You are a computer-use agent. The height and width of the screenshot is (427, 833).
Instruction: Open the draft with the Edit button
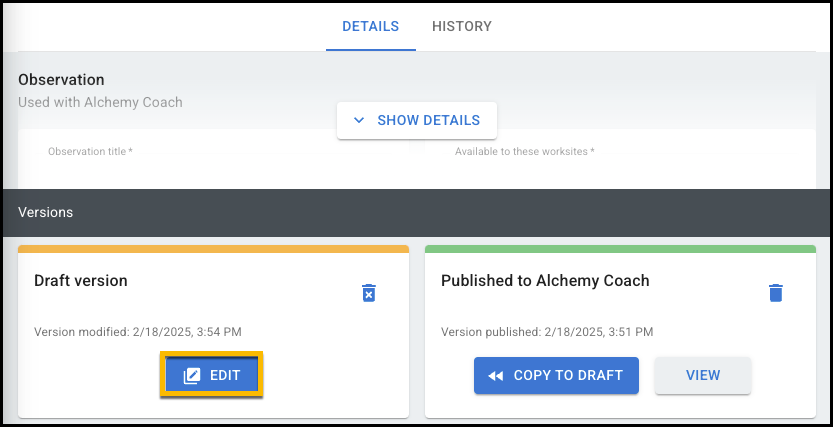pyautogui.click(x=211, y=376)
